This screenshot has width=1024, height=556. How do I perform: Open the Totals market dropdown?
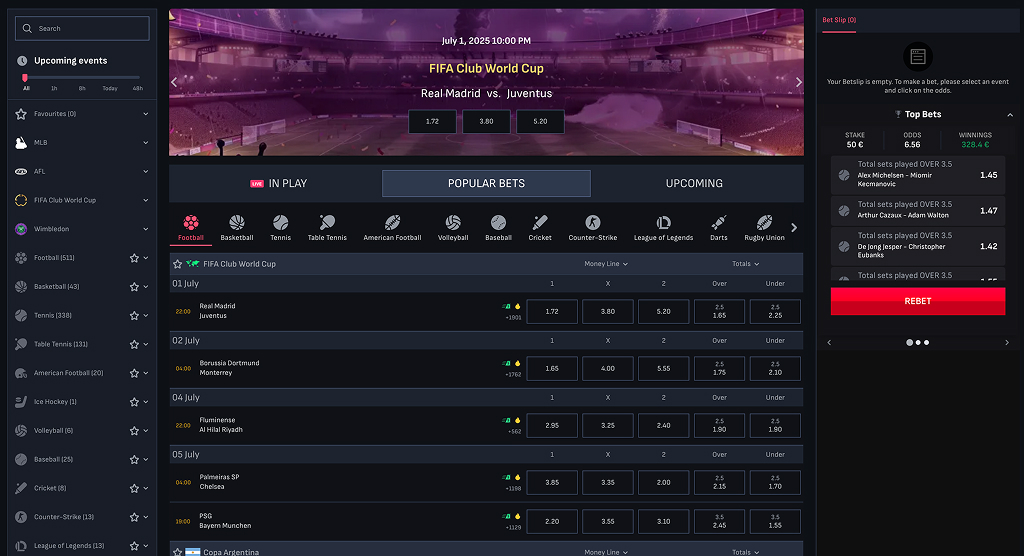tap(745, 264)
